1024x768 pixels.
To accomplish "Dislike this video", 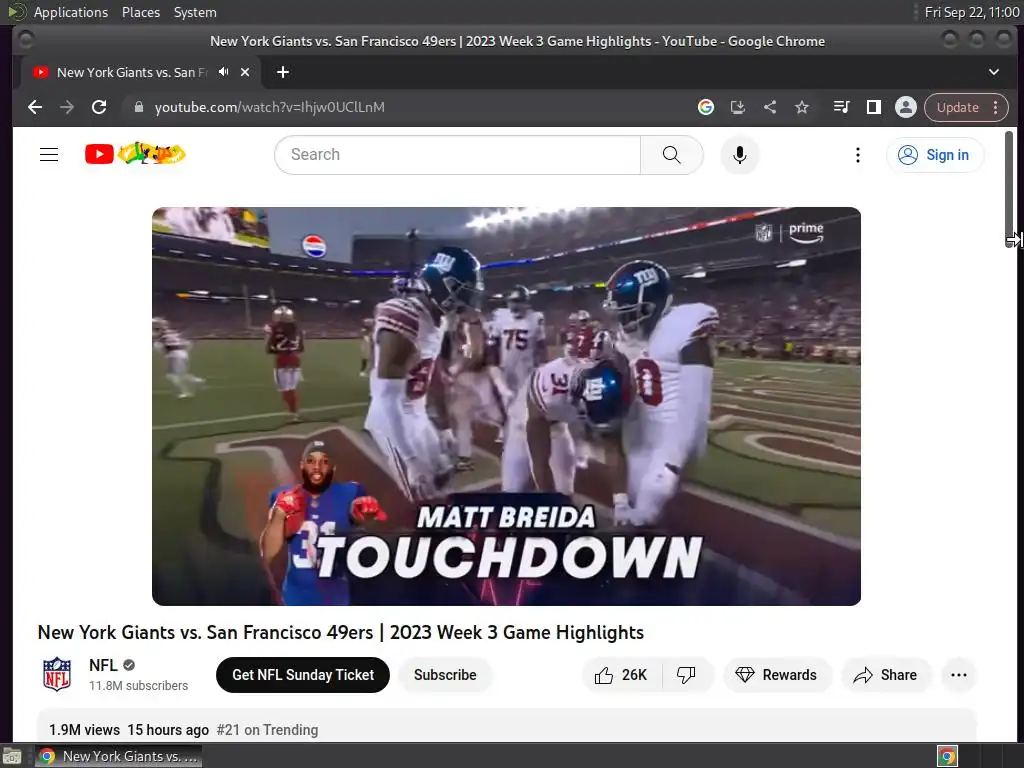I will click(x=686, y=675).
